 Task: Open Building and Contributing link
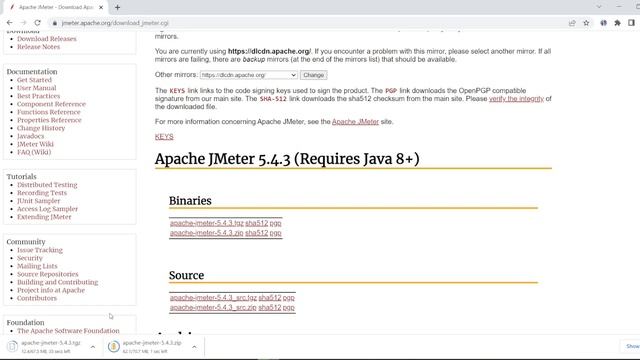(x=58, y=282)
